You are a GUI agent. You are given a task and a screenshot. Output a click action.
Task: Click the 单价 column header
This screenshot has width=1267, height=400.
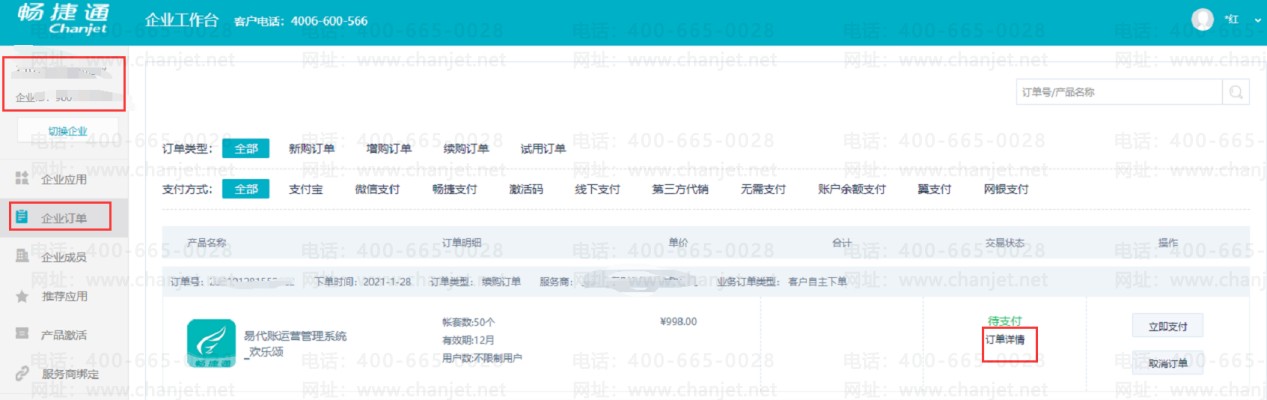tap(679, 243)
